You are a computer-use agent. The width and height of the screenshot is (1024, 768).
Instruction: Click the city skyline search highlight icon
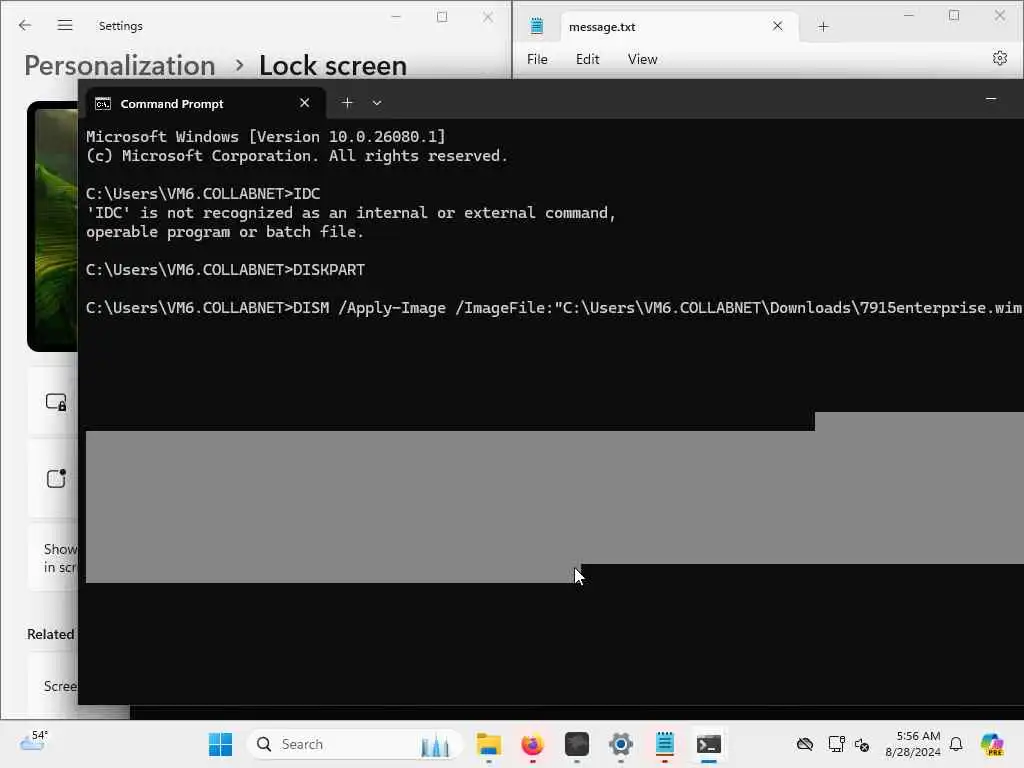(x=435, y=744)
